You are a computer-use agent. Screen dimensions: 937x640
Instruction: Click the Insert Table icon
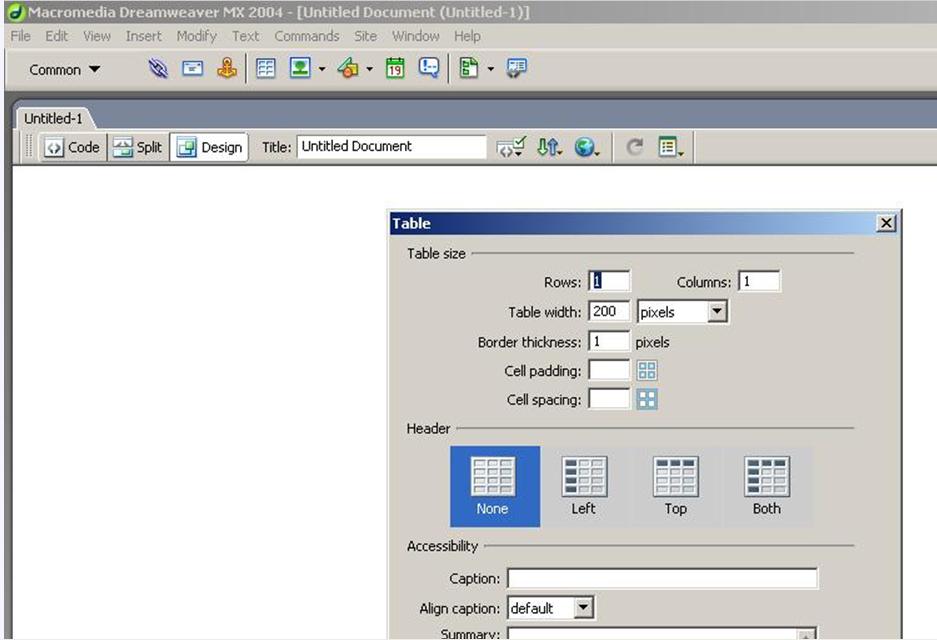(265, 69)
